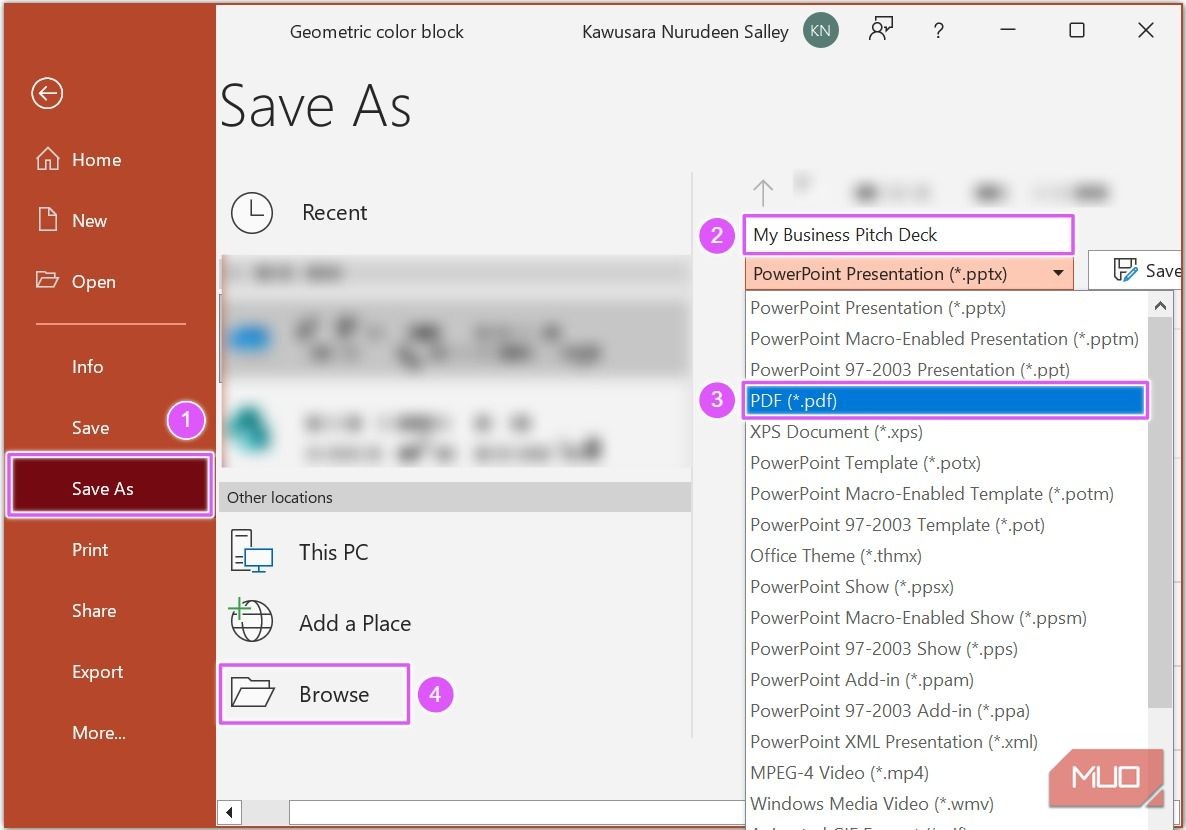Viewport: 1186px width, 830px height.
Task: Select PowerPoint 97-2003 Presentation (*.ppt)
Action: [947, 370]
